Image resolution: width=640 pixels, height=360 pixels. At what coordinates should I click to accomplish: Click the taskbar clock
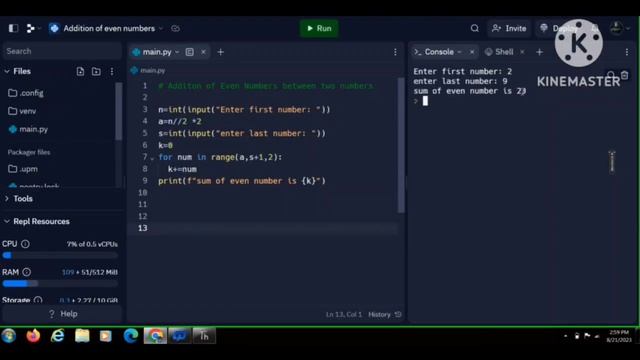(x=619, y=336)
